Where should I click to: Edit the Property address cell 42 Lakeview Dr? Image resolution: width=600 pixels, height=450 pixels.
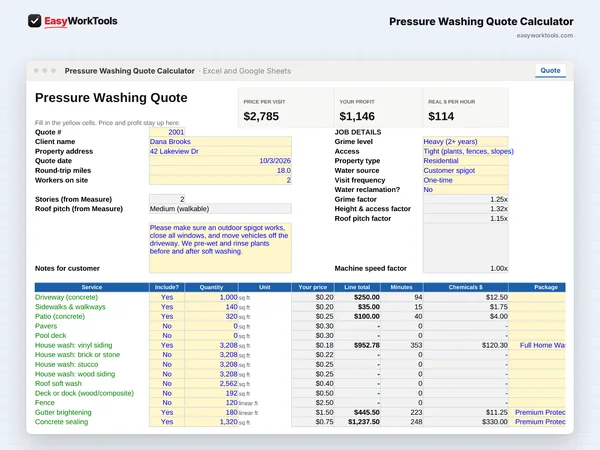click(220, 151)
